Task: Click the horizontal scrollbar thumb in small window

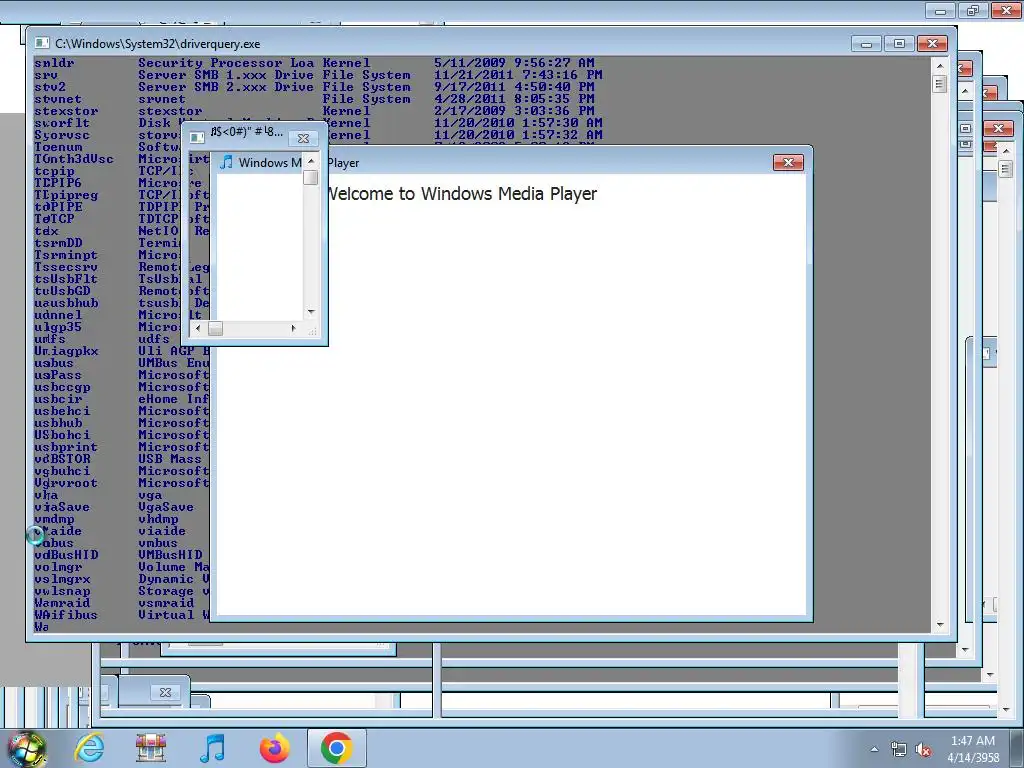Action: [215, 328]
